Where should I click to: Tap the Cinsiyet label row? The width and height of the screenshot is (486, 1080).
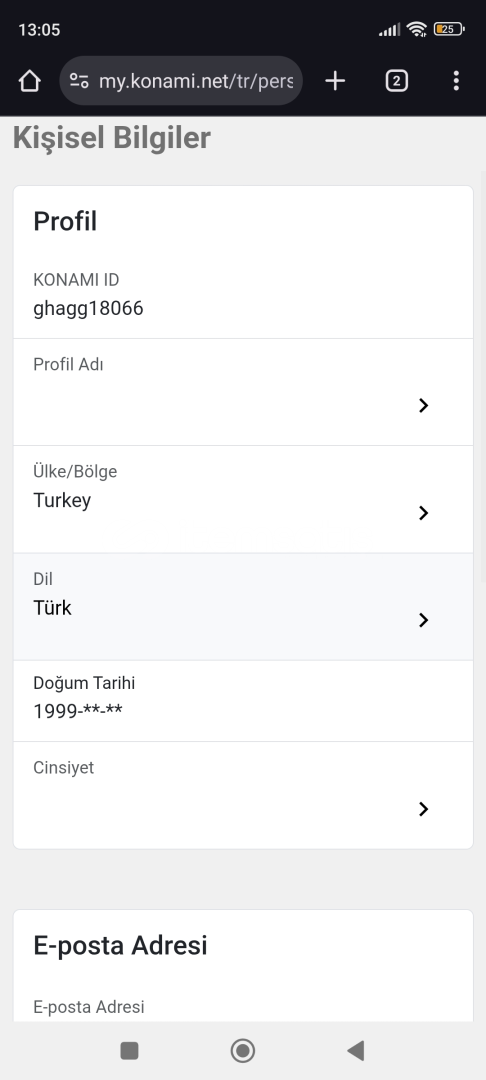tap(243, 796)
